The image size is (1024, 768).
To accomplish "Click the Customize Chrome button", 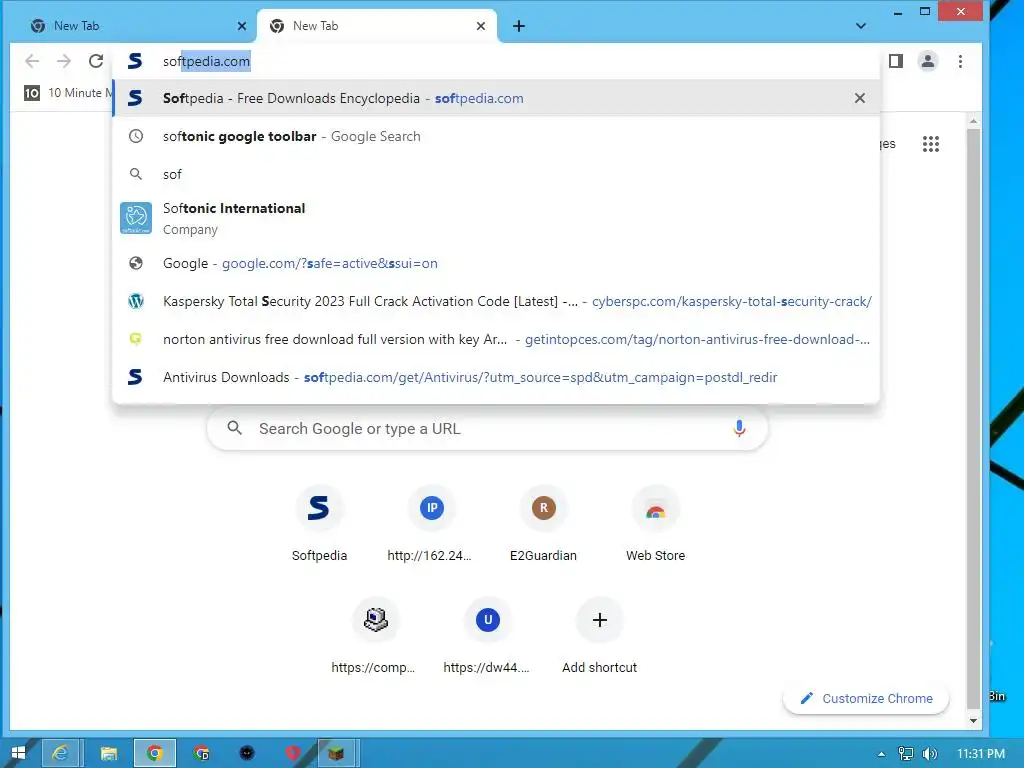I will [x=866, y=698].
